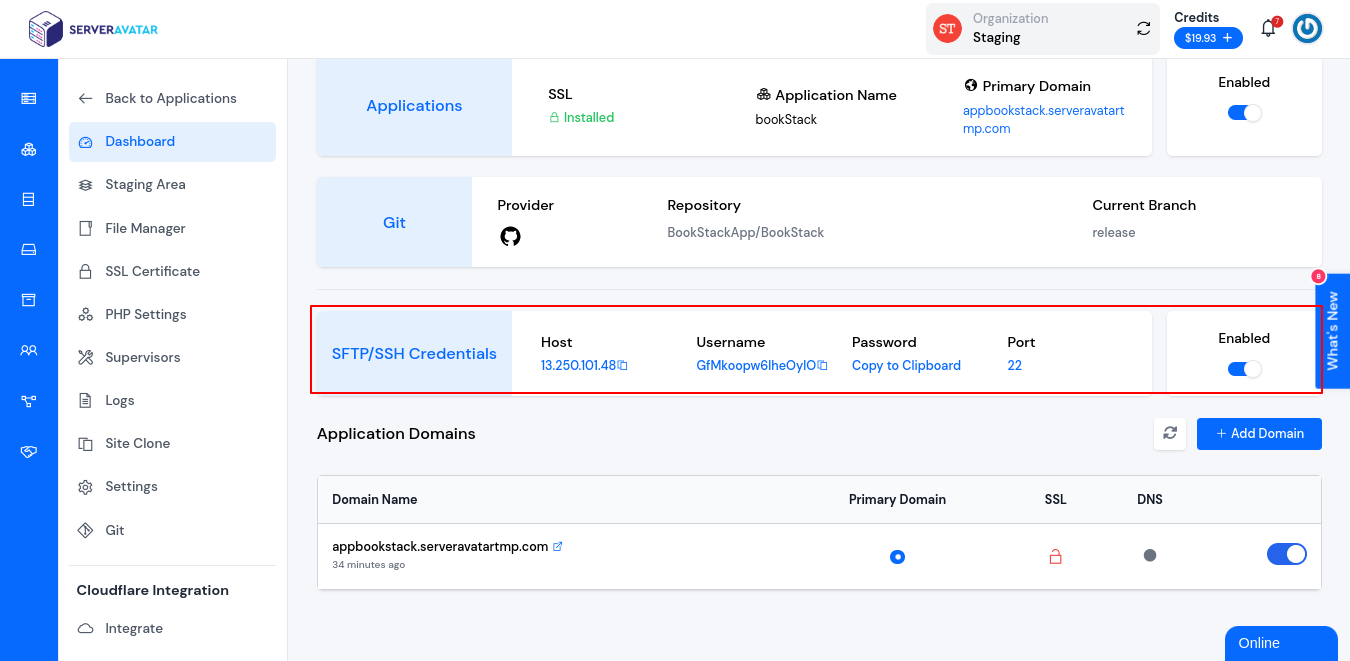Click the BookStackApp/BookStack repository text

tap(746, 232)
